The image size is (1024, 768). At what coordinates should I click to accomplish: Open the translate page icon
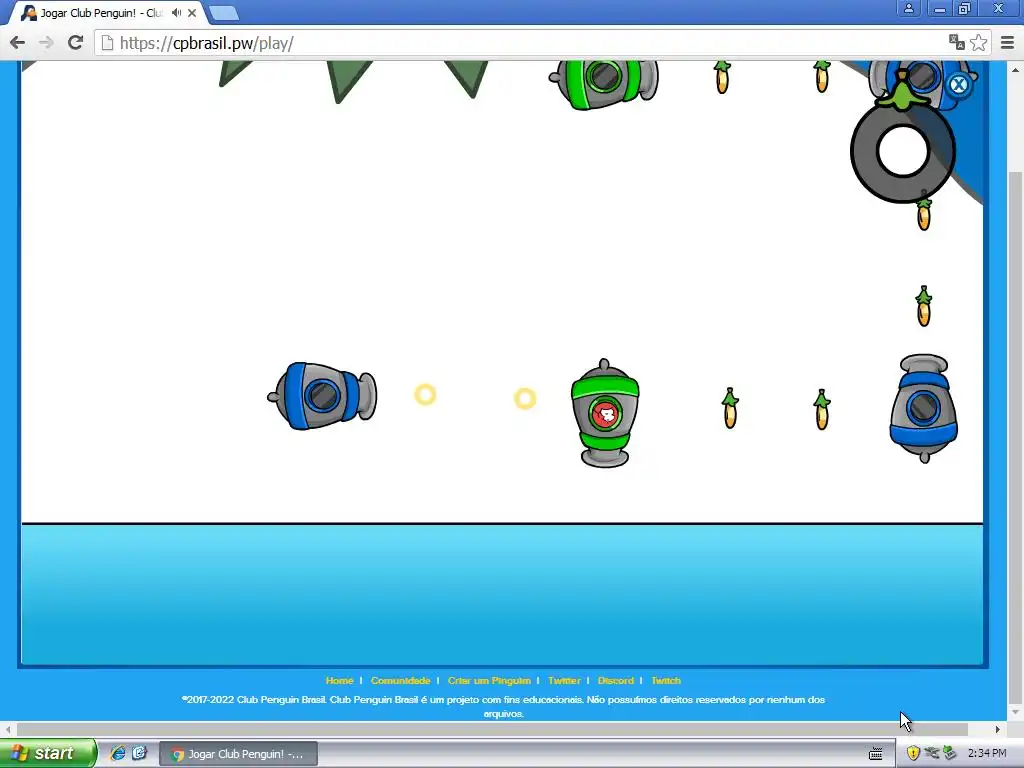click(x=957, y=42)
